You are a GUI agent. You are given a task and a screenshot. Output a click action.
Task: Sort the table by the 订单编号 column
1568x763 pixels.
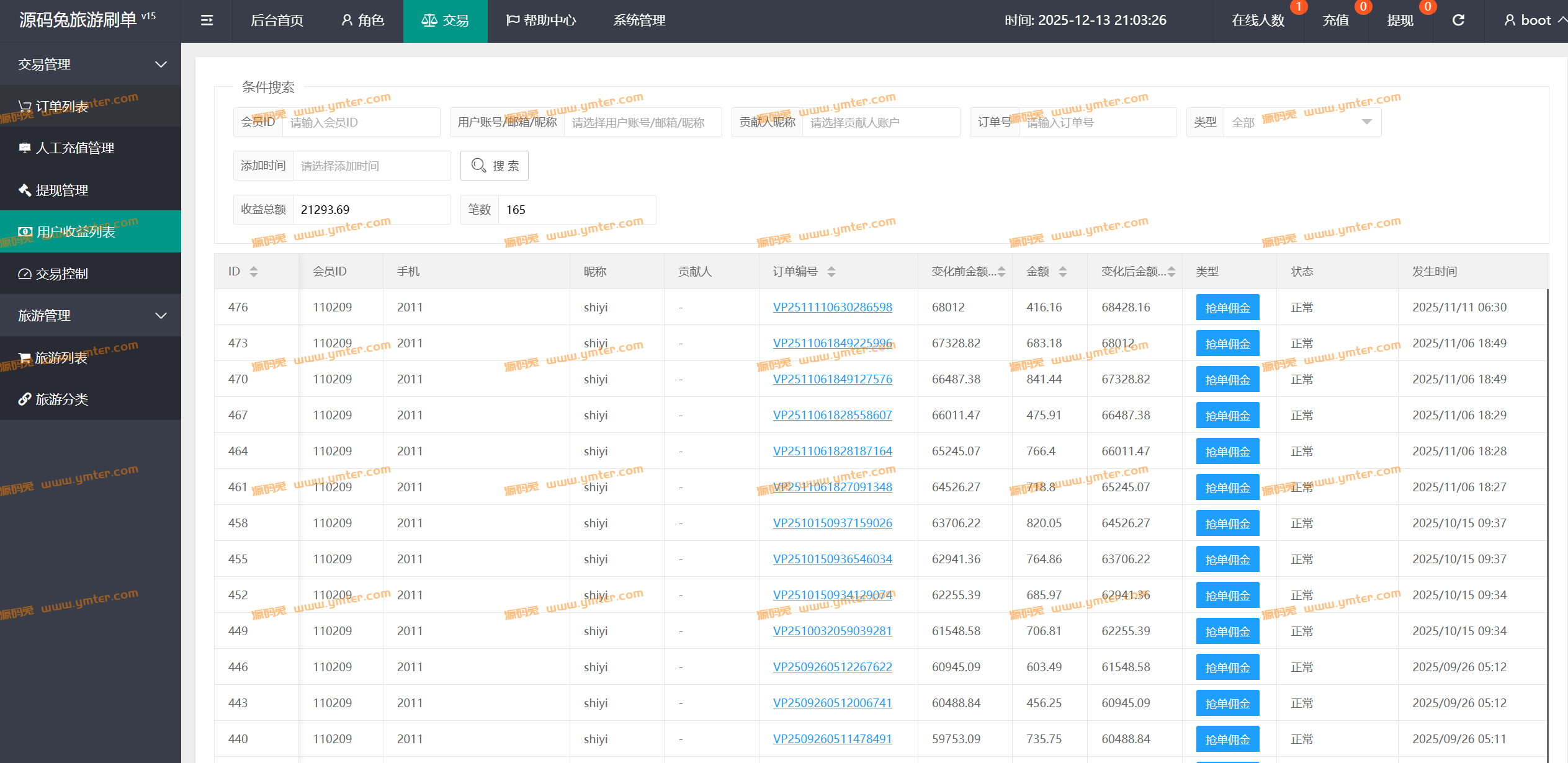coord(831,271)
